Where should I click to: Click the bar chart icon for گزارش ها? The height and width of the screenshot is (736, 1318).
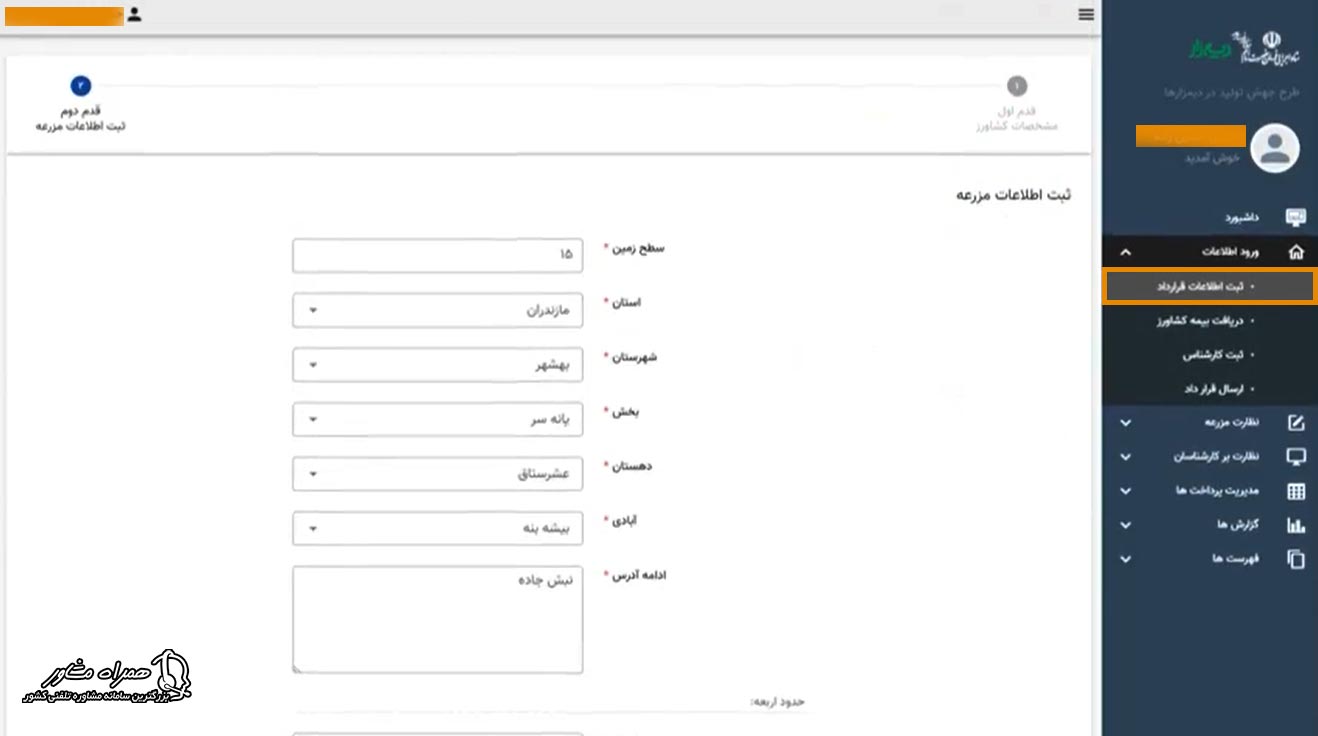(1296, 524)
